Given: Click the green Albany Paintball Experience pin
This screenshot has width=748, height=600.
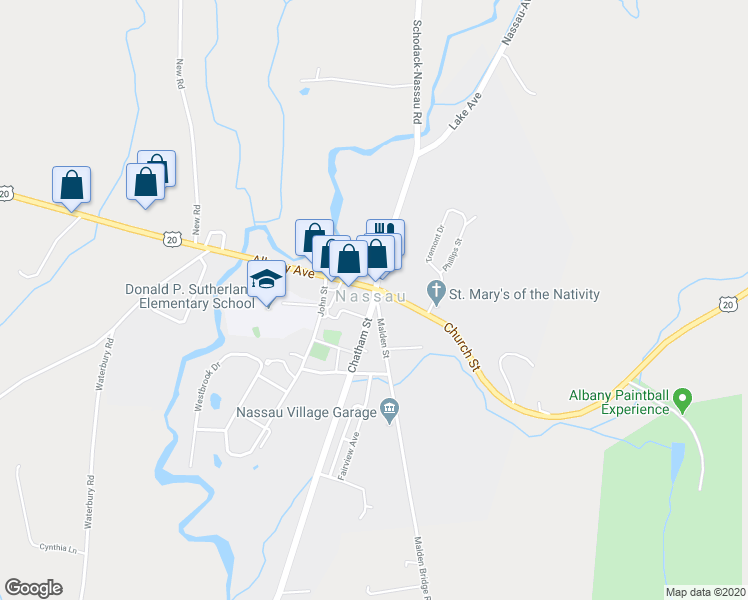Looking at the screenshot, I should point(683,400).
